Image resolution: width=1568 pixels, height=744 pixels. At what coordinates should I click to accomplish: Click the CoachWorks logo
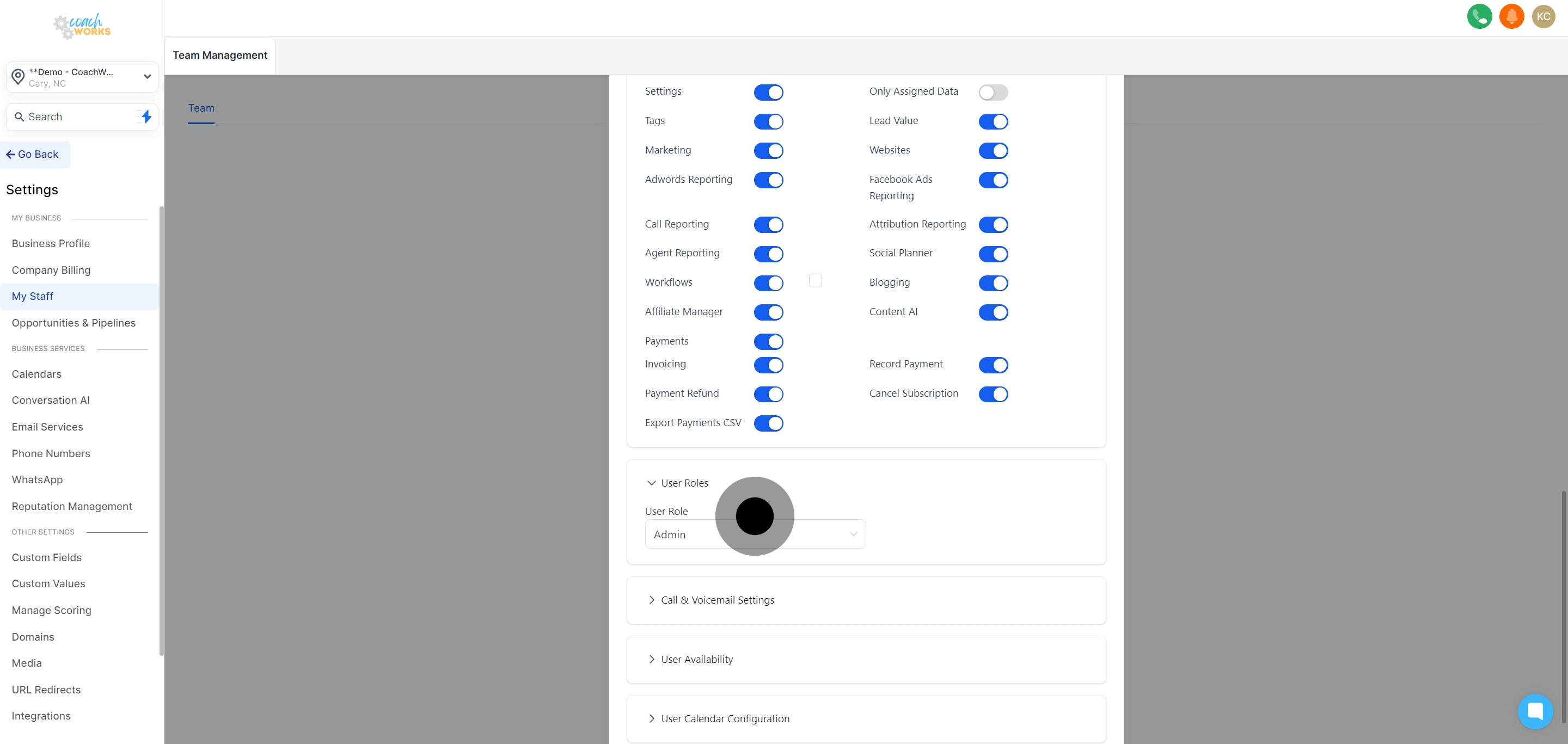[81, 26]
